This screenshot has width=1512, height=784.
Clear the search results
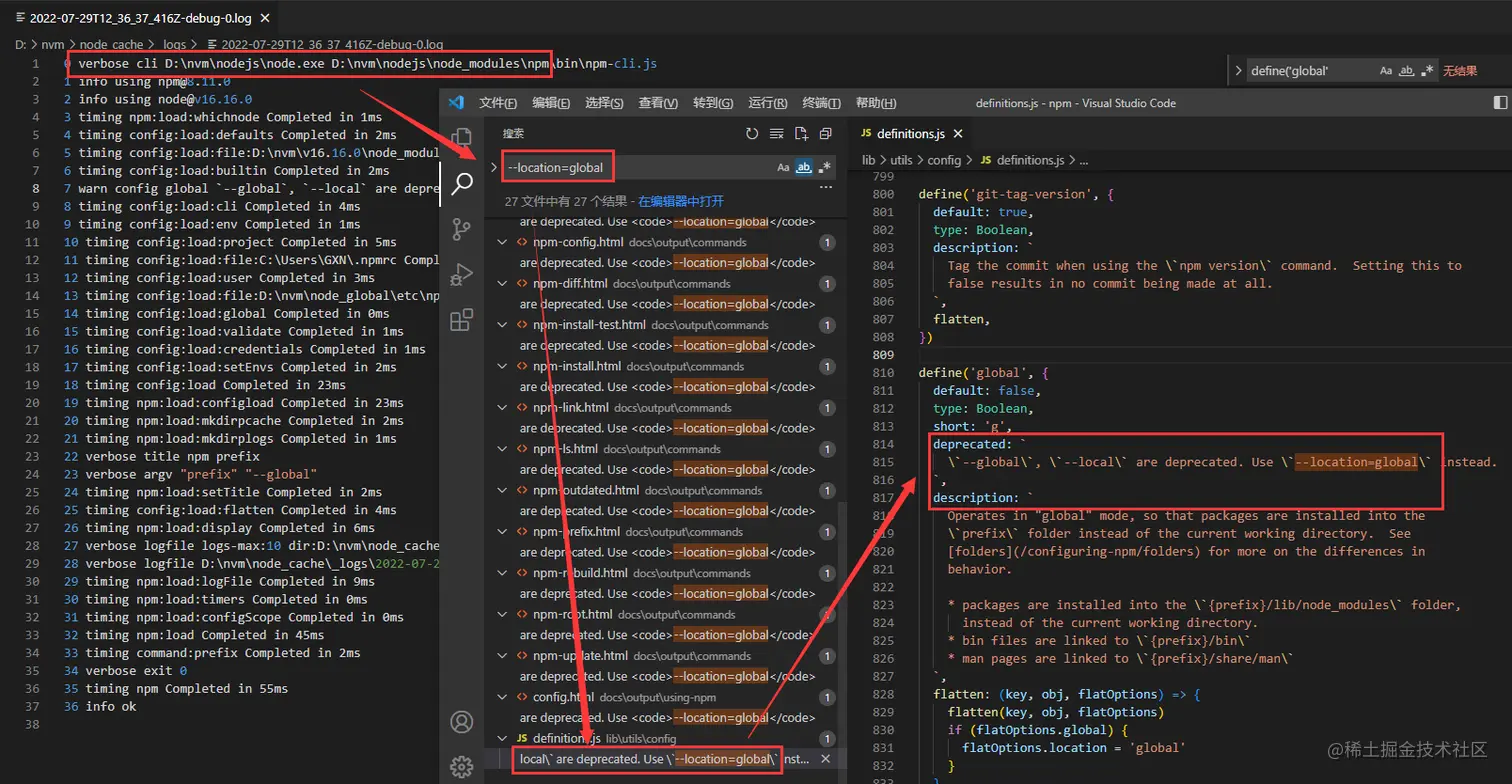coord(777,133)
